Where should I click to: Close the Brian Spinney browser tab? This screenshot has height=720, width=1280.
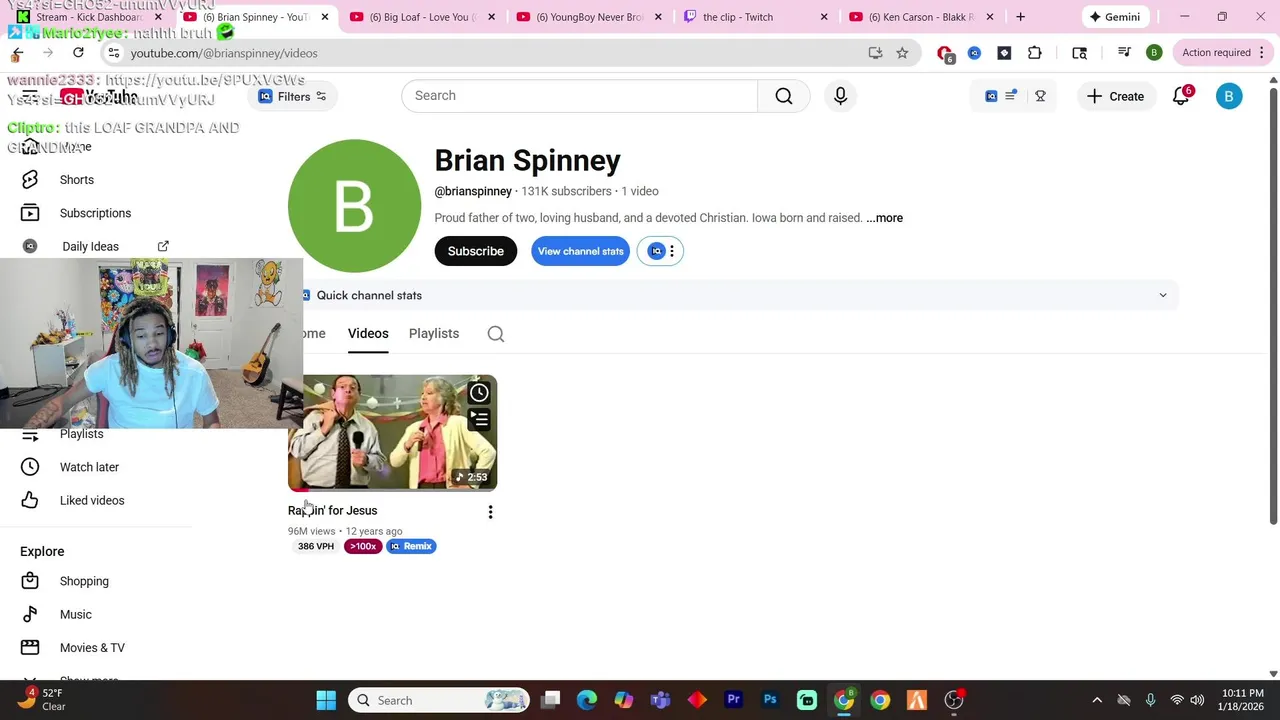pos(324,17)
